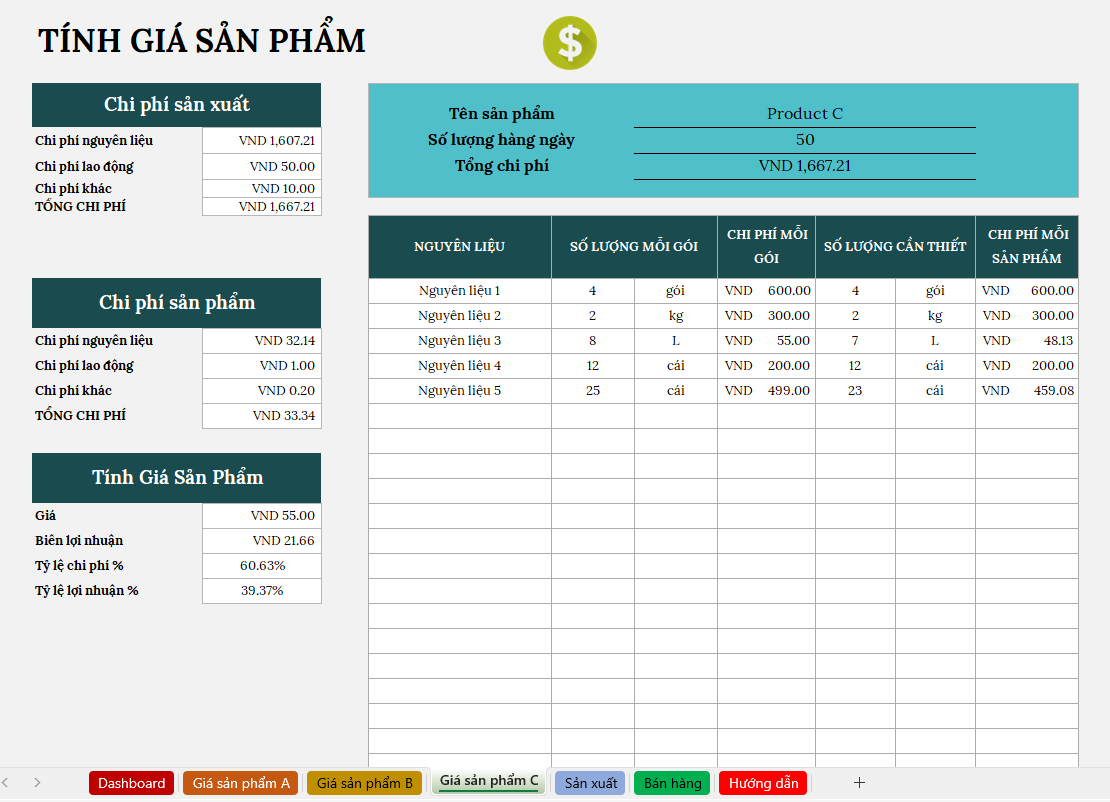Screen dimensions: 1110x802
Task: Select the Giá cell with VND 55.00
Action: [262, 516]
